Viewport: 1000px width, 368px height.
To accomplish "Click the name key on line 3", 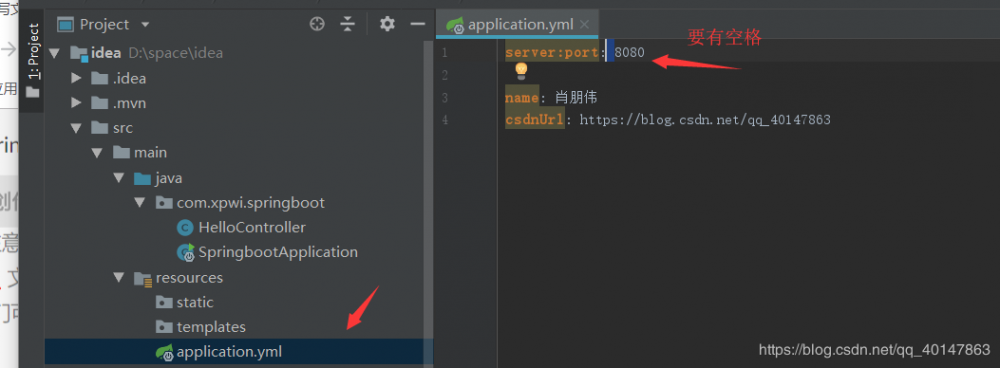I will 522,98.
